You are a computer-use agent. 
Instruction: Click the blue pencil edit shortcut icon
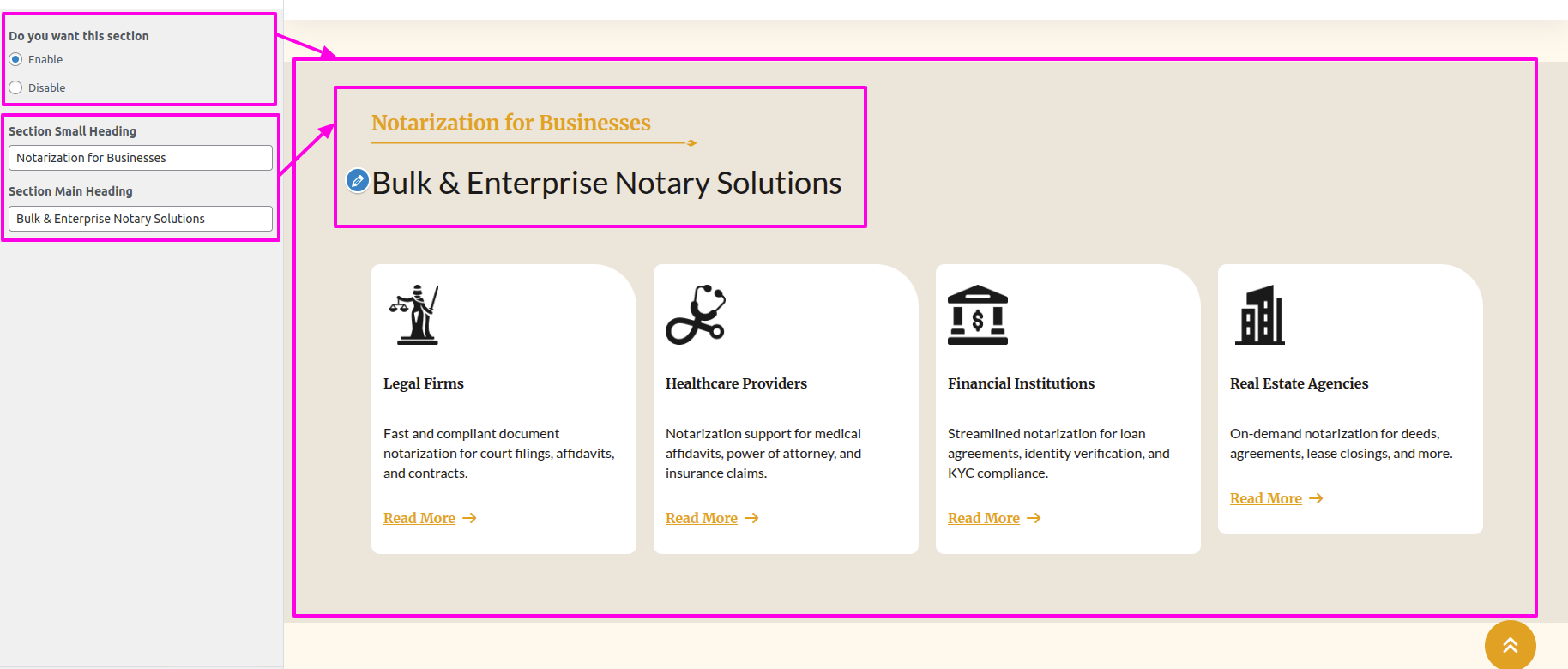(358, 181)
